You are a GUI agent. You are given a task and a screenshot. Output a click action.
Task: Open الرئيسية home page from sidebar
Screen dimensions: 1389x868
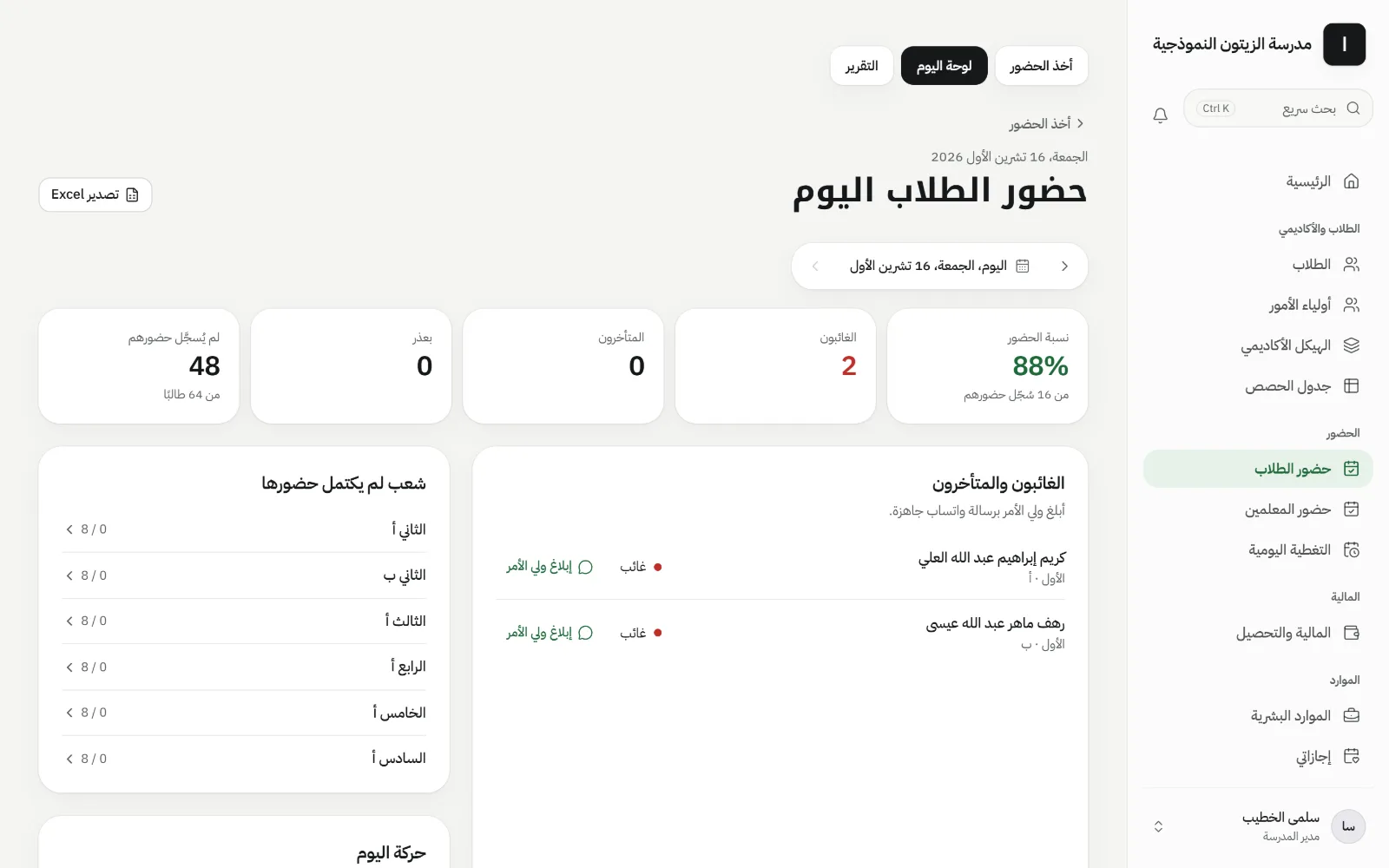coord(1258,181)
